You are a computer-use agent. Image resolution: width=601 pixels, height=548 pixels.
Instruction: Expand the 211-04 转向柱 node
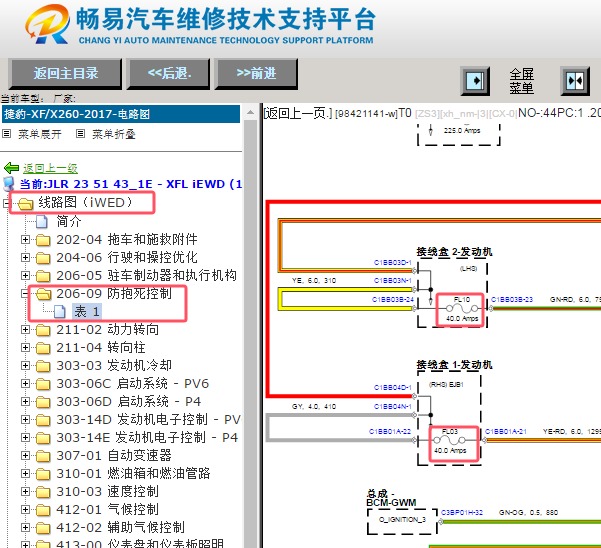coord(25,348)
